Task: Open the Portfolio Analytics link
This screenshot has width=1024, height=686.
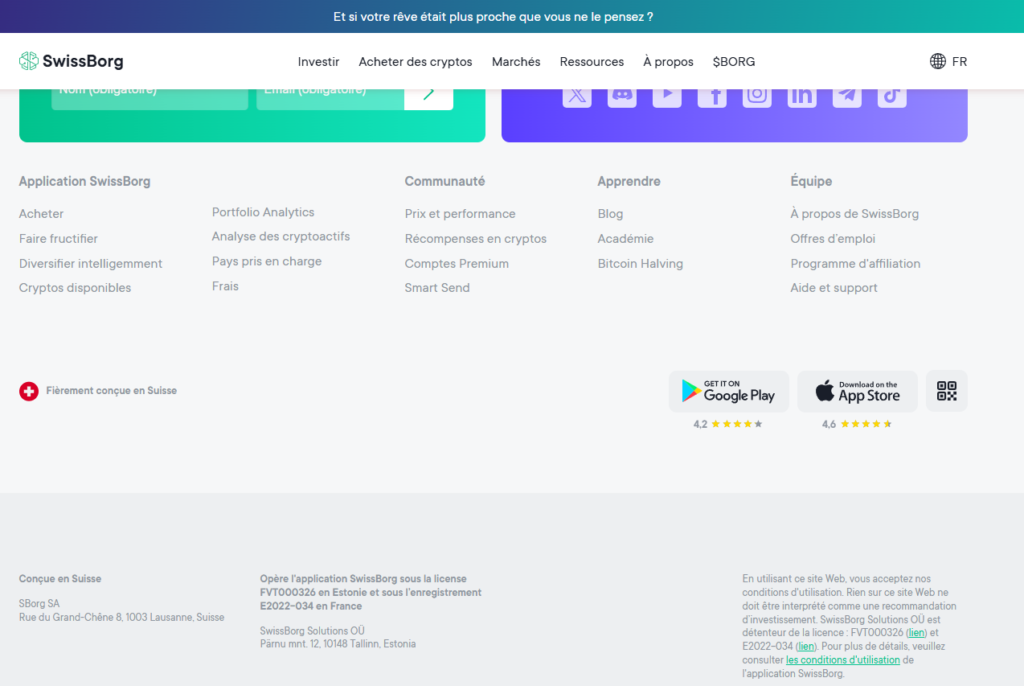Action: [263, 212]
